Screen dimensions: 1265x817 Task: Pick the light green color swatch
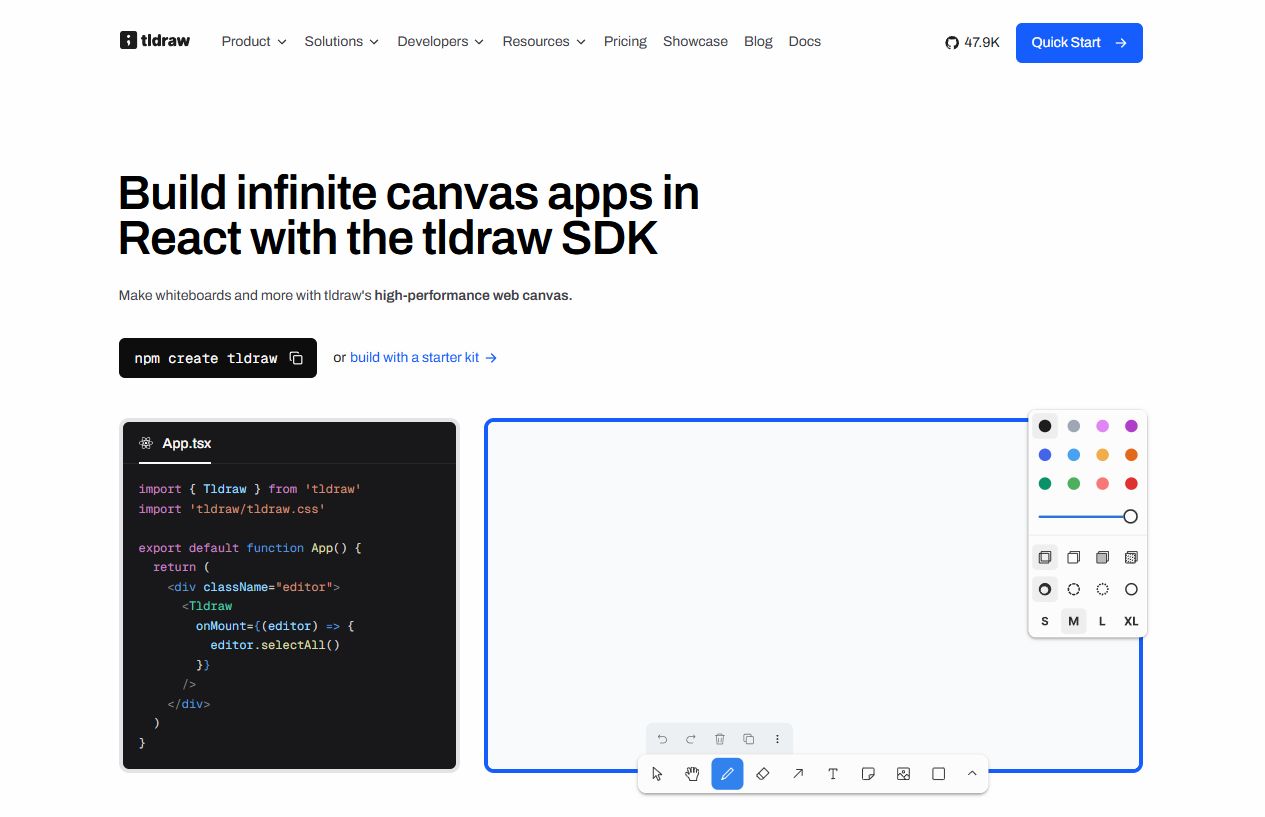pyautogui.click(x=1074, y=484)
